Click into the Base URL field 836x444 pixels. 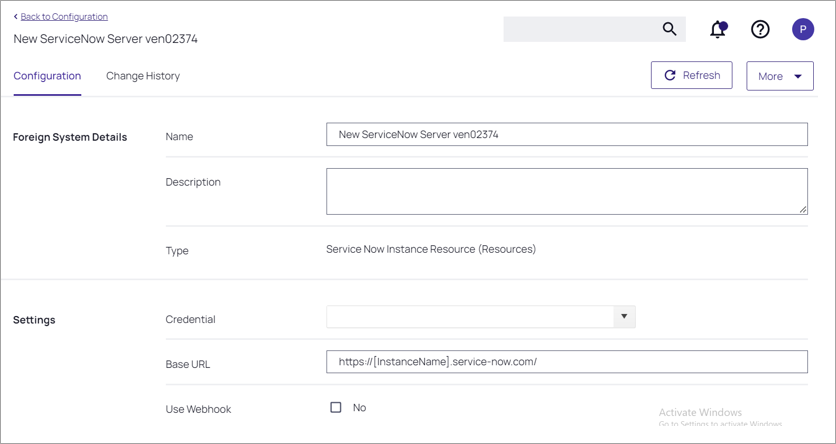coord(567,361)
